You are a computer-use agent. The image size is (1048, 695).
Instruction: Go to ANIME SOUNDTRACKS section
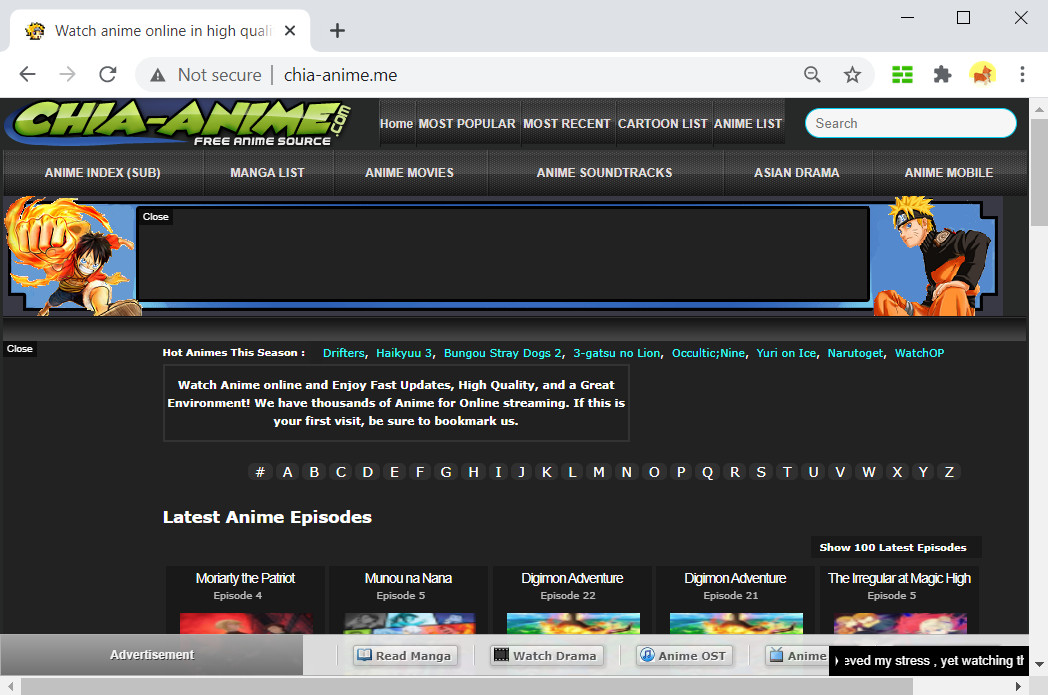(x=604, y=172)
